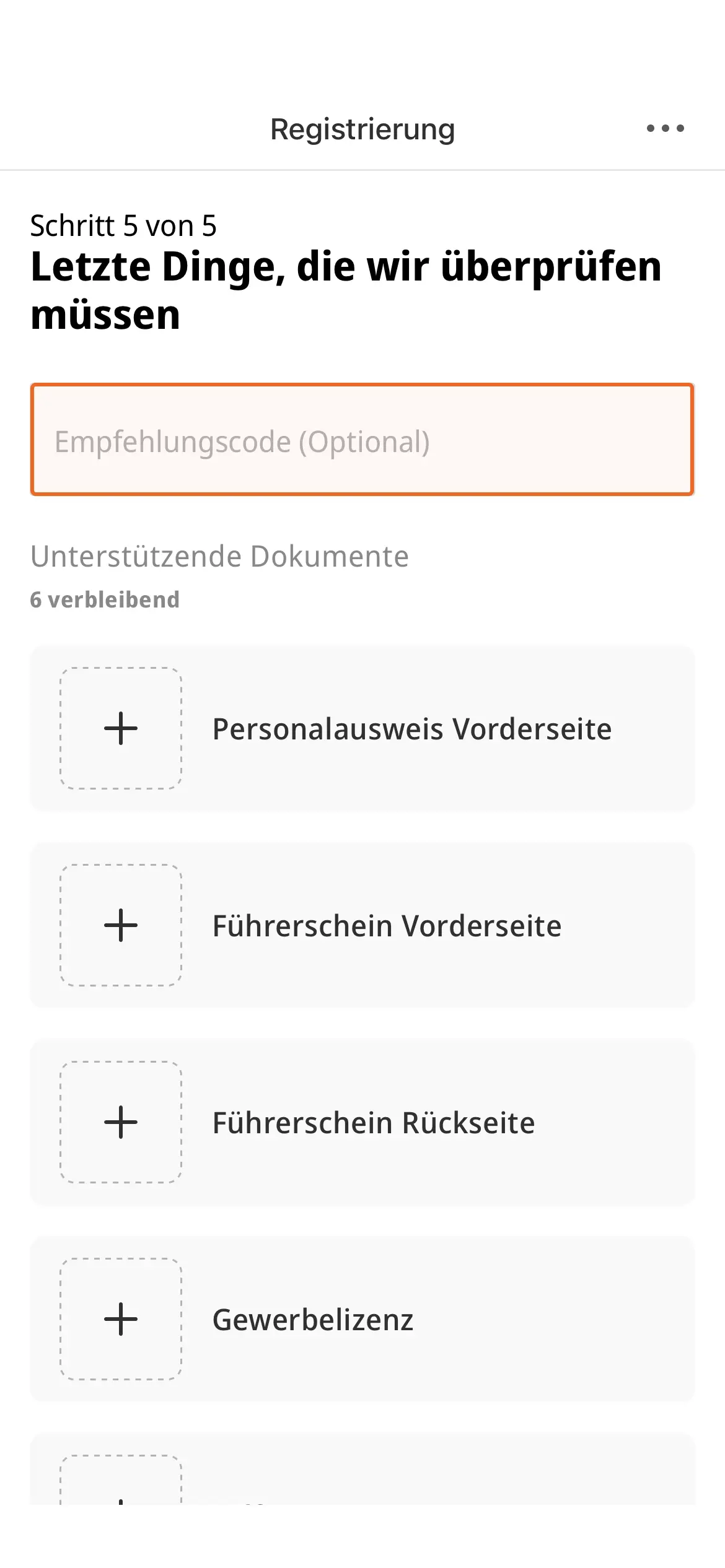The height and width of the screenshot is (1568, 725).
Task: Tap the plus icon for Gewerbelizenz
Action: click(x=121, y=1319)
